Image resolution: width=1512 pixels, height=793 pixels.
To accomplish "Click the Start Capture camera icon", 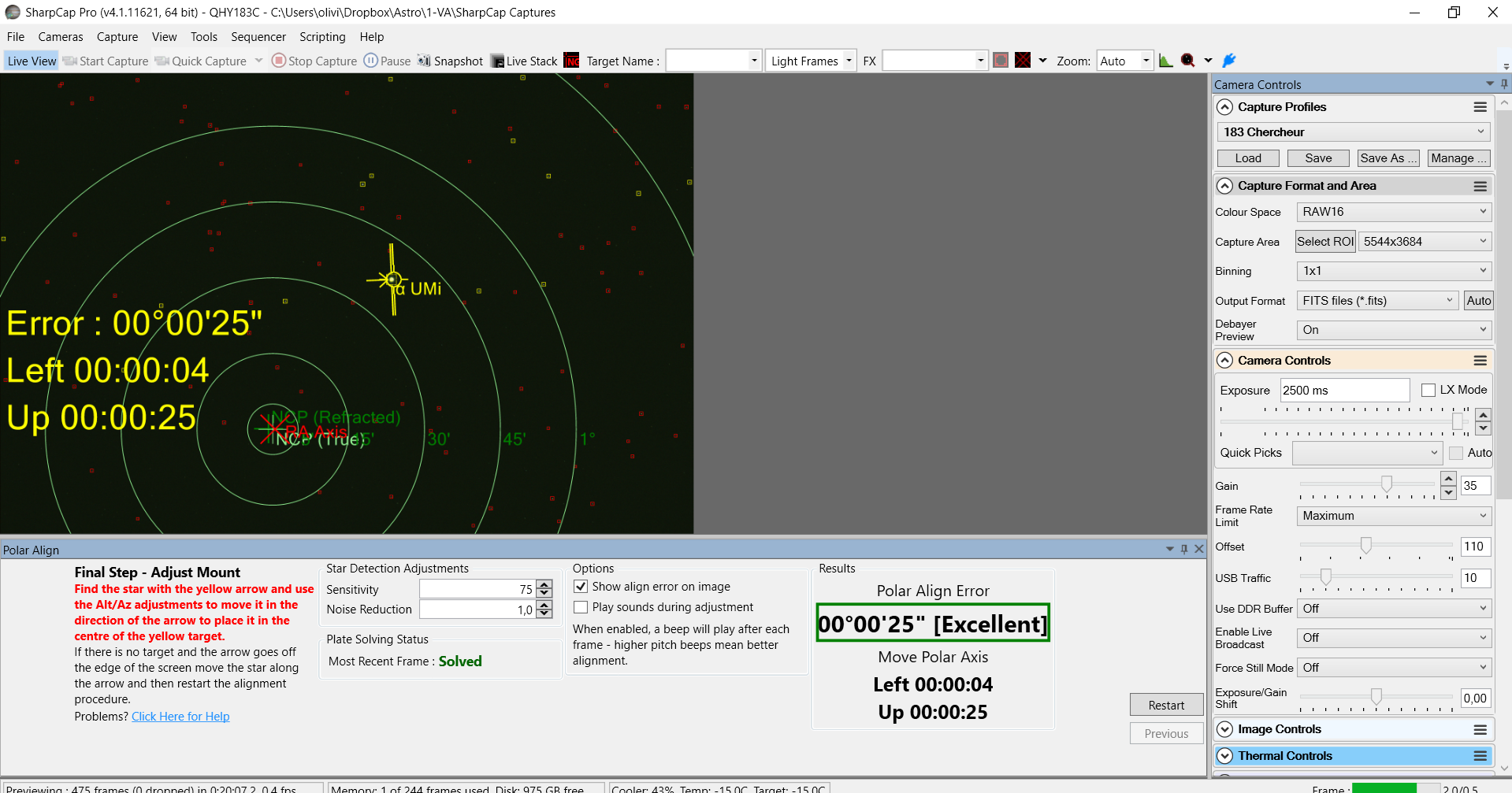I will (70, 61).
